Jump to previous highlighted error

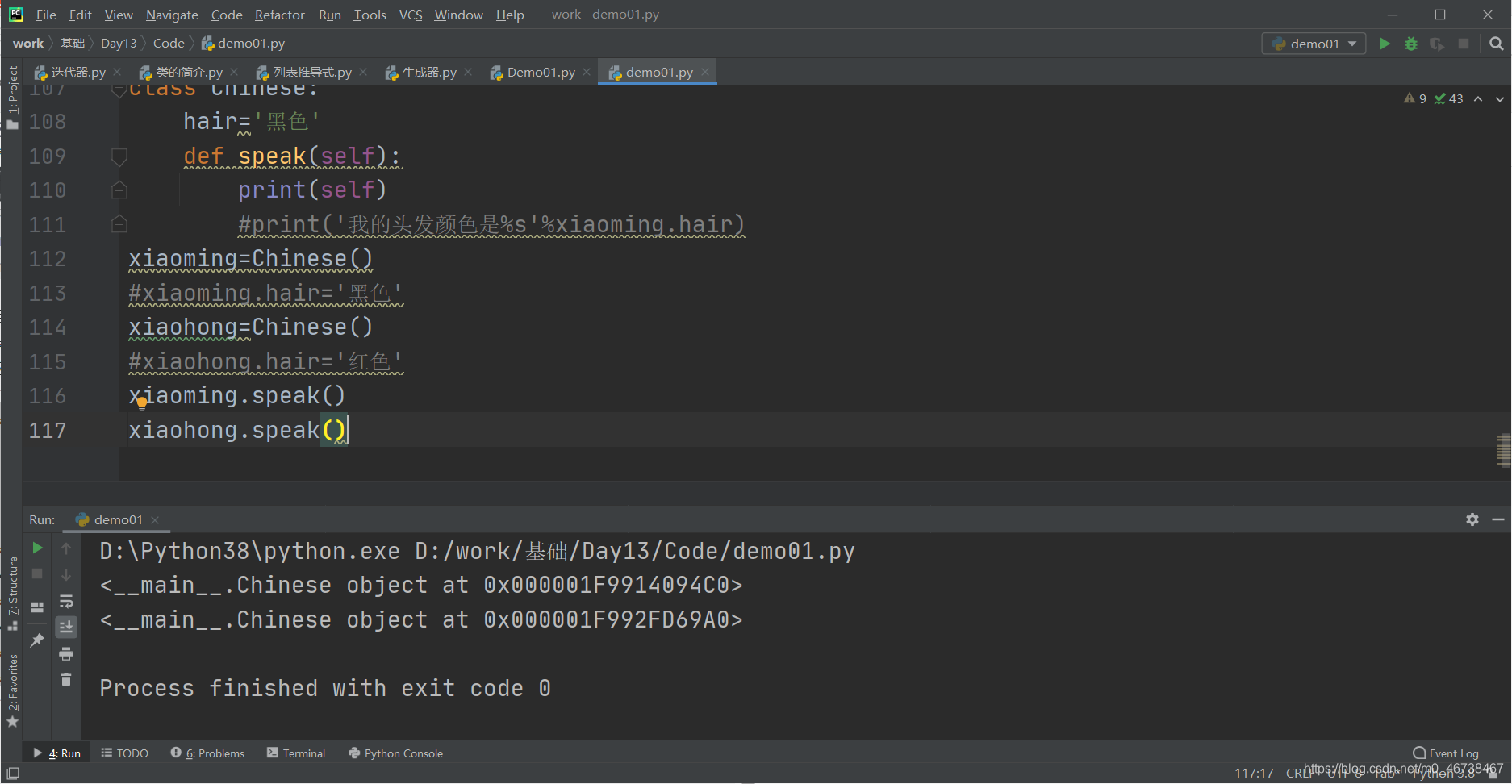1478,98
